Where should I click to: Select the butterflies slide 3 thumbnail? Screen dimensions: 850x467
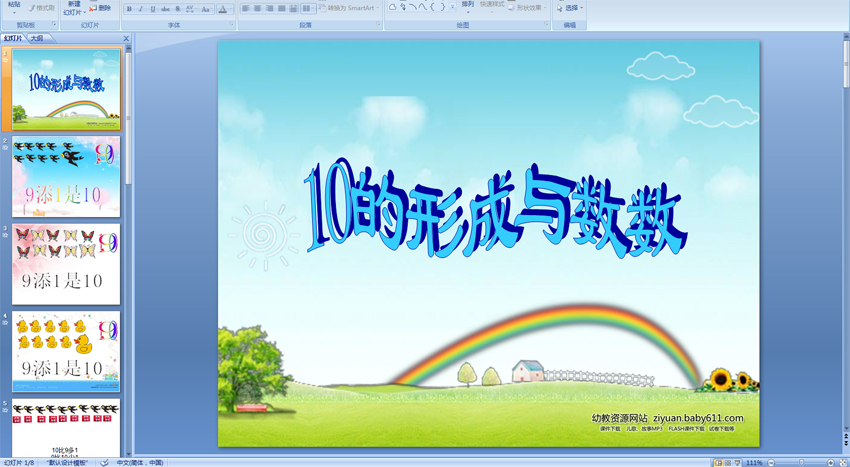click(x=66, y=264)
